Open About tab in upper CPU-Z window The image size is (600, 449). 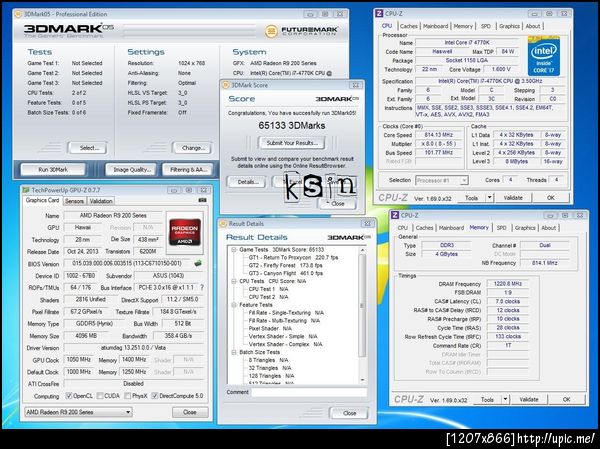(533, 26)
